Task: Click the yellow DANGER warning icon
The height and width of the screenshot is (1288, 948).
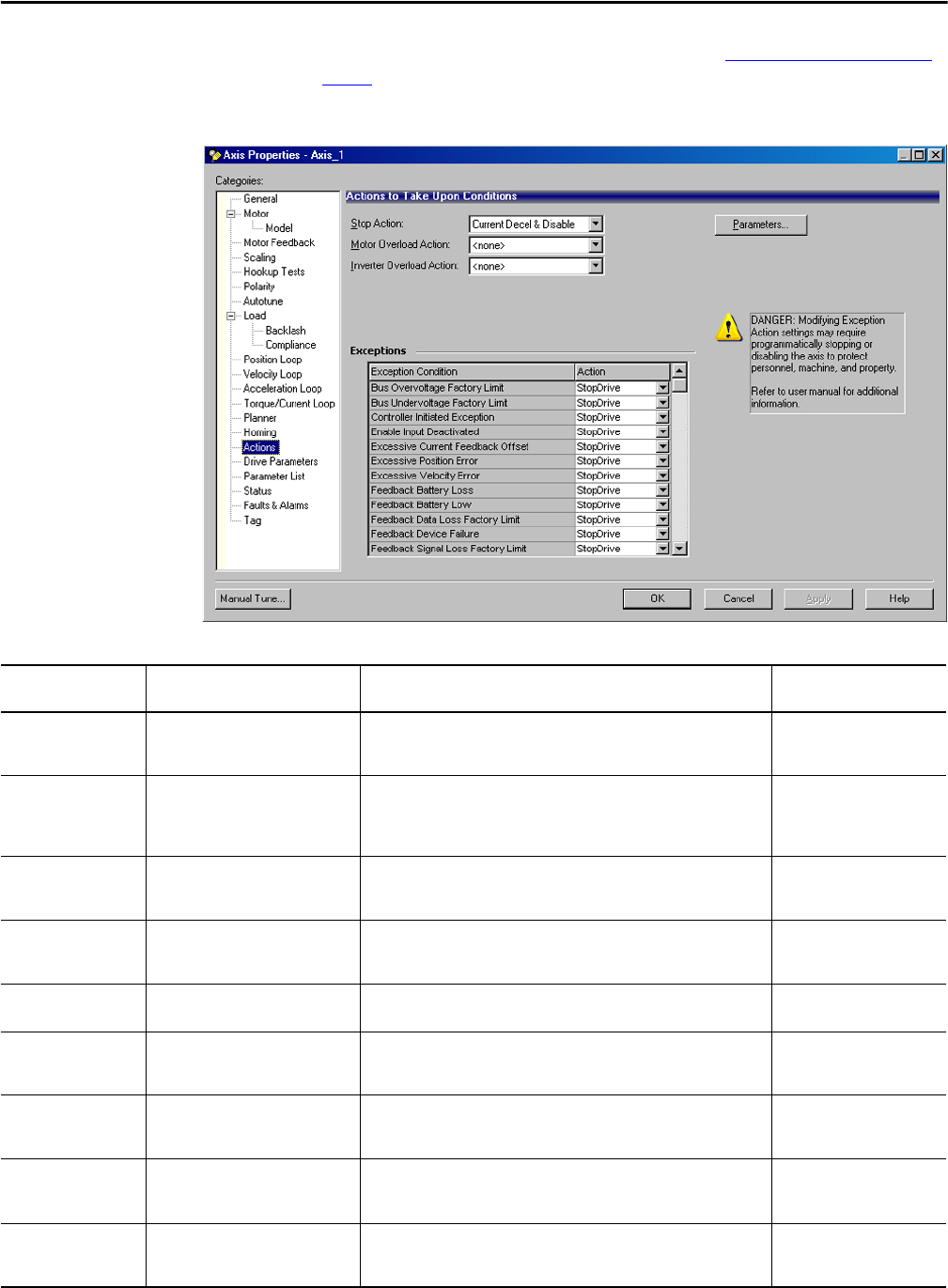Action: (729, 328)
